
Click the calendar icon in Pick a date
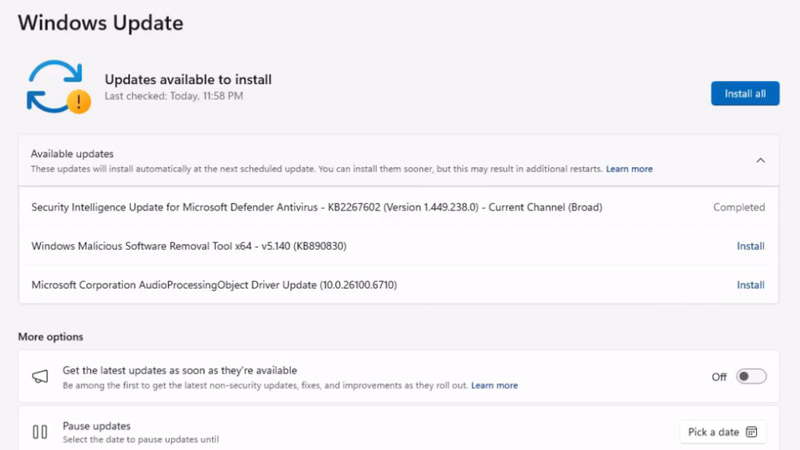click(752, 432)
